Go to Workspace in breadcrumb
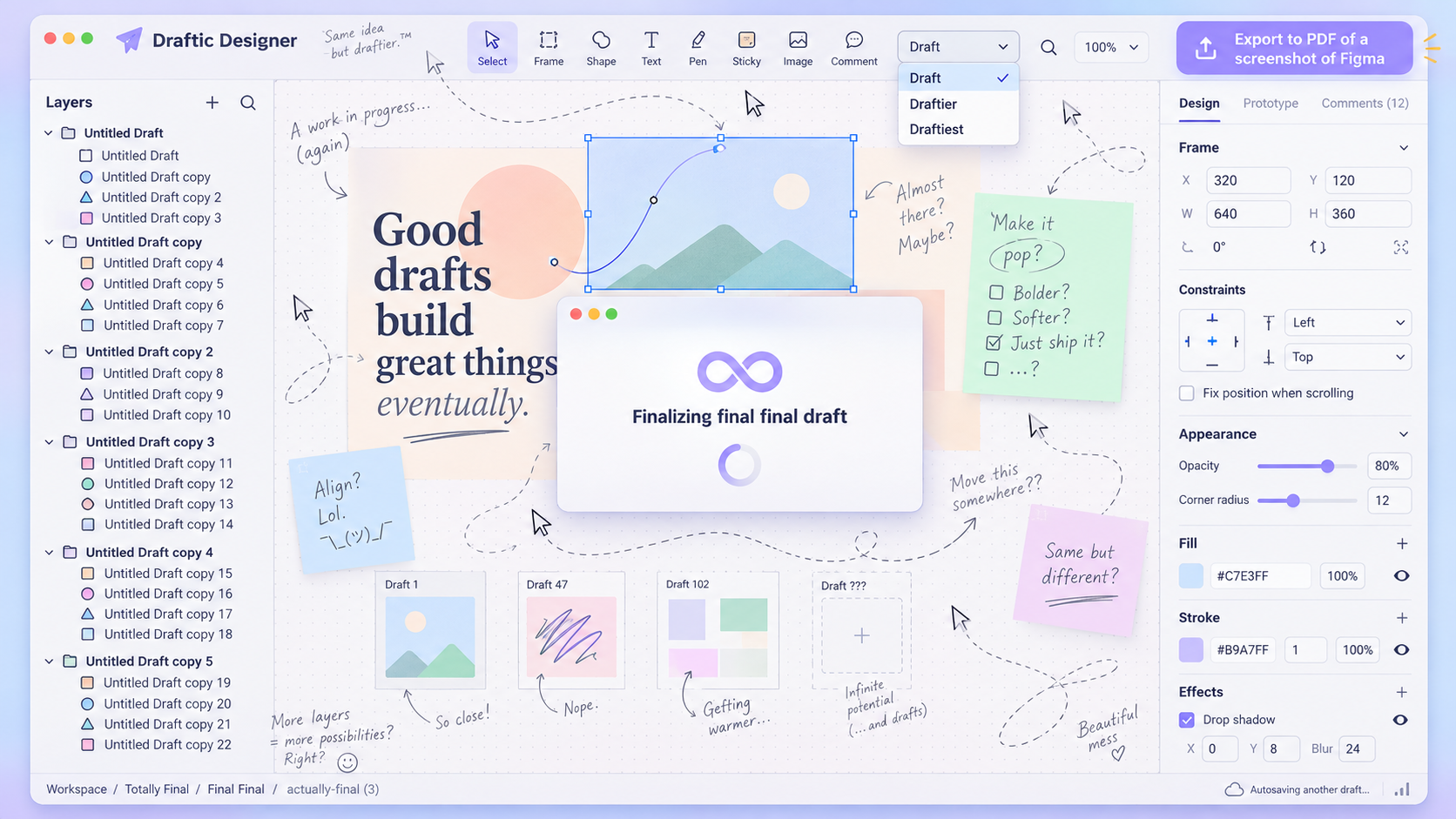The image size is (1456, 819). click(77, 789)
